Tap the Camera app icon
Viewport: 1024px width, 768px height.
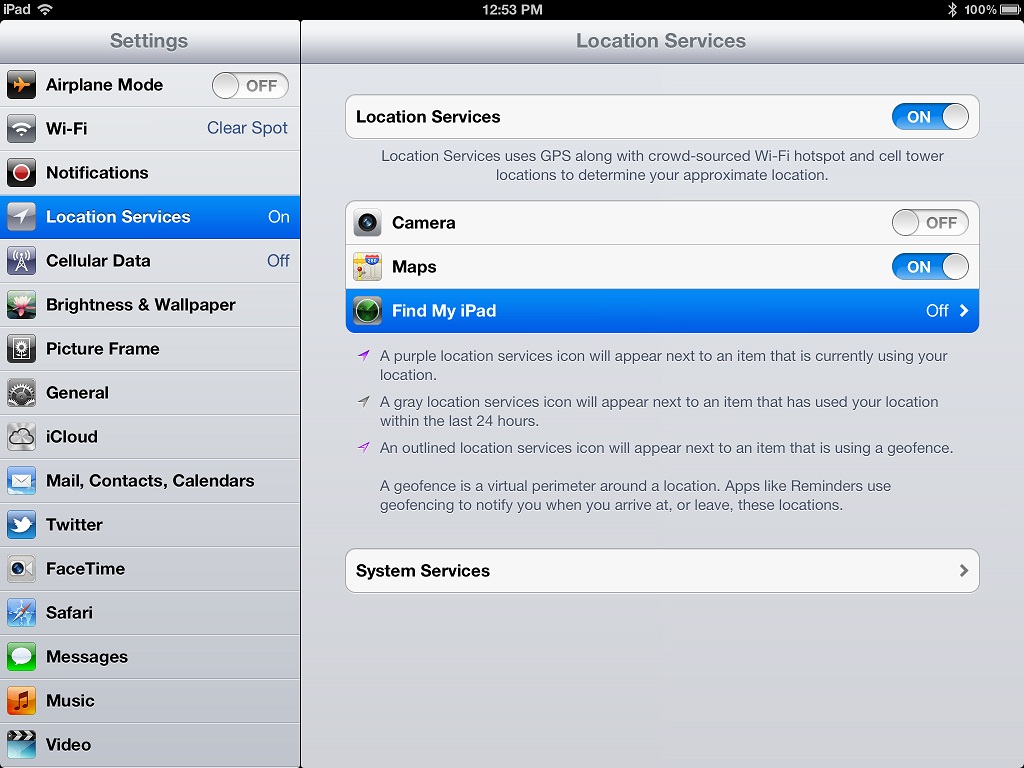pos(367,223)
